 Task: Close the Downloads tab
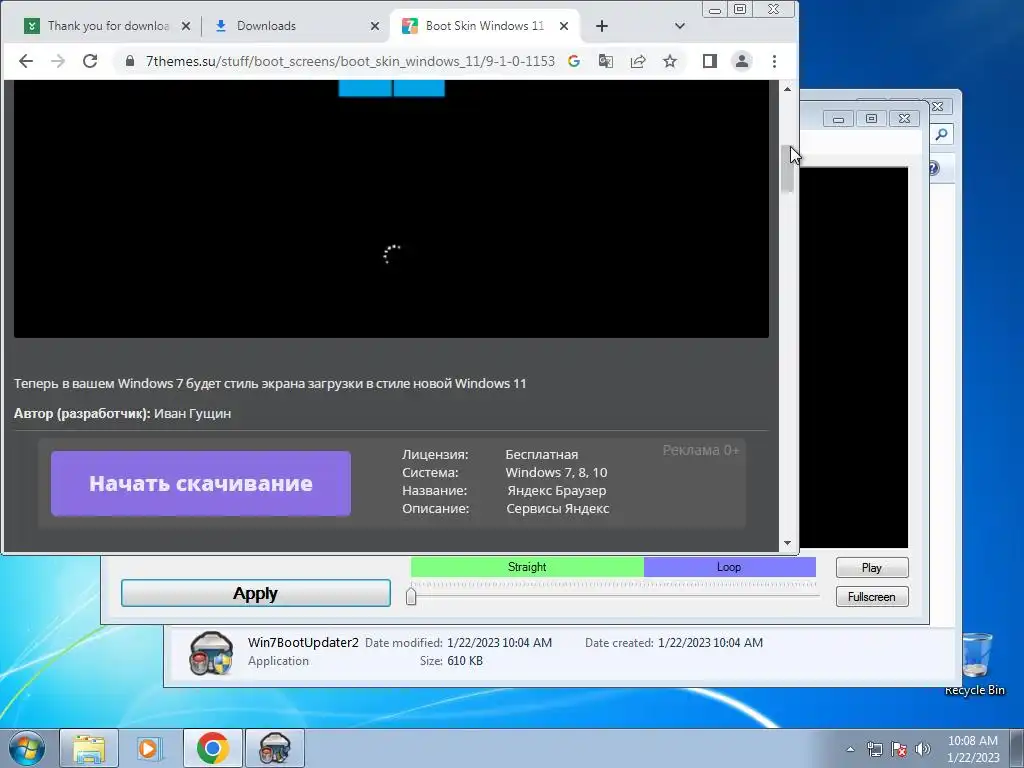click(x=375, y=26)
